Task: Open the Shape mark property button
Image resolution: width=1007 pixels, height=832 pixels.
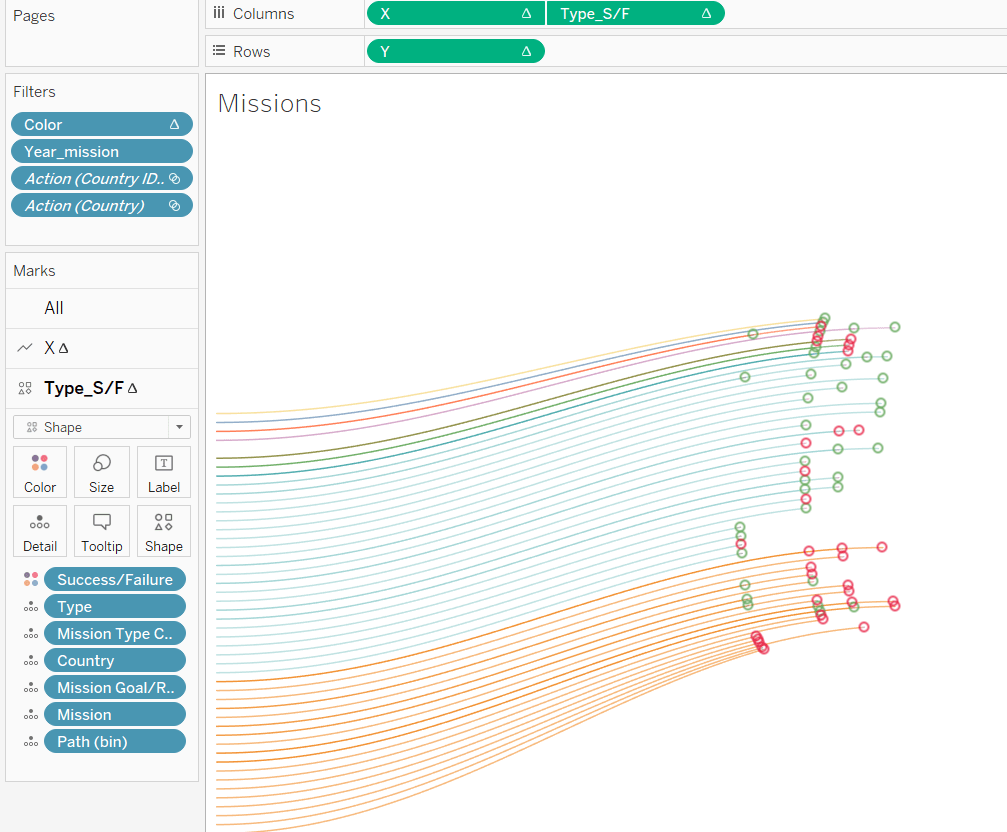Action: coord(163,531)
